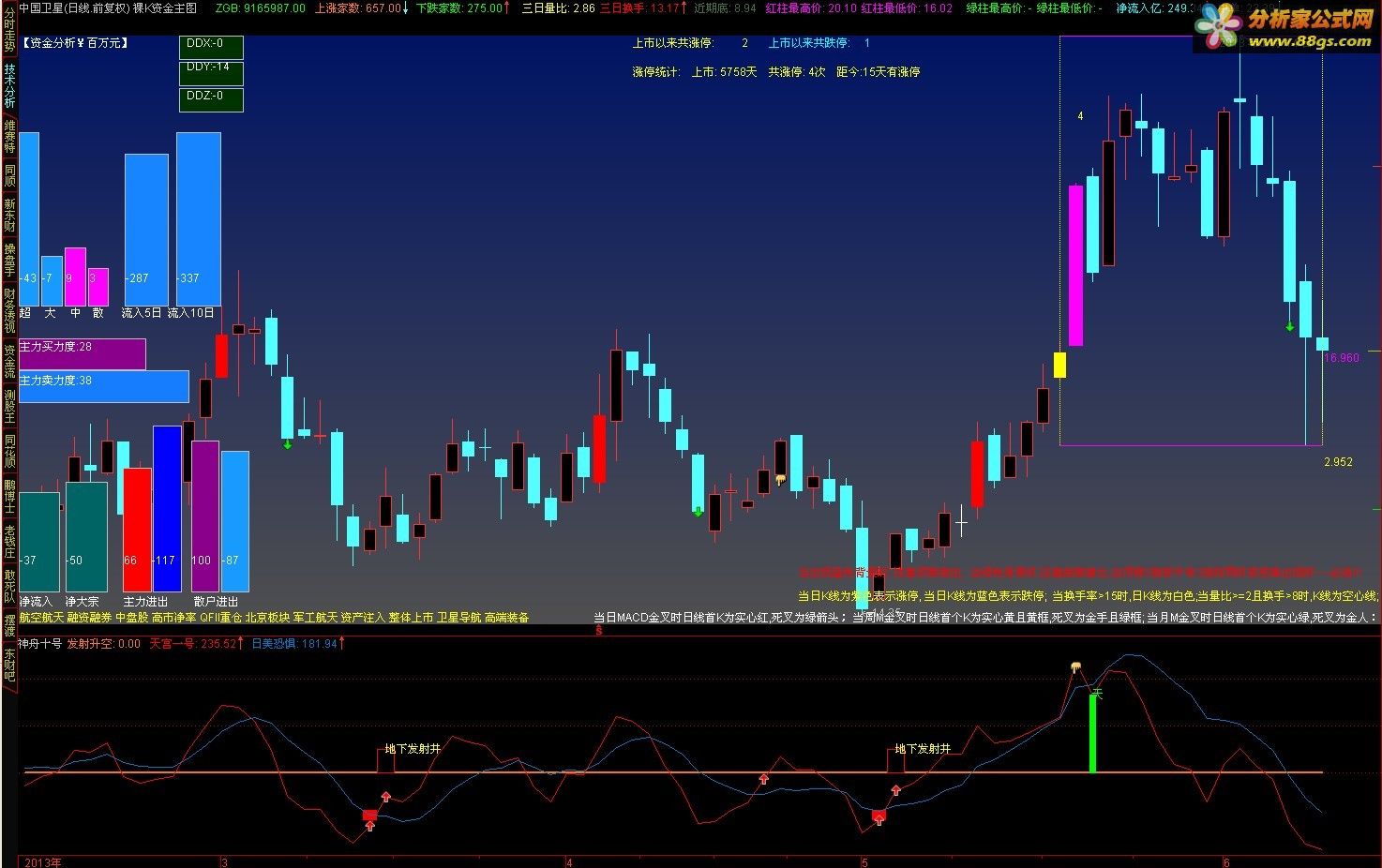Screen dimensions: 1382x868
Task: Click the 主力卖力度:38 blue bar
Action: pos(103,386)
